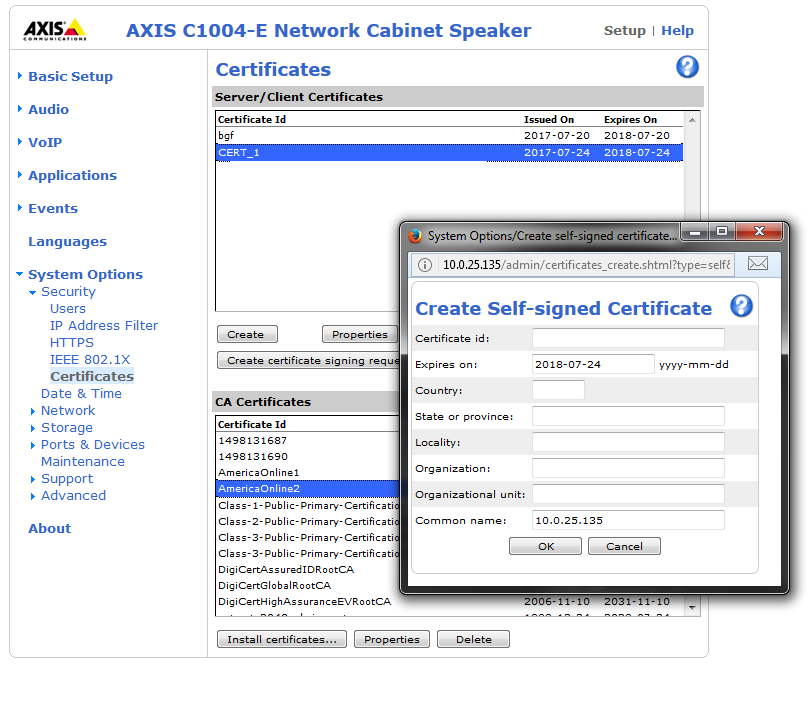
Task: Click the Certificates page help icon
Action: (x=687, y=67)
